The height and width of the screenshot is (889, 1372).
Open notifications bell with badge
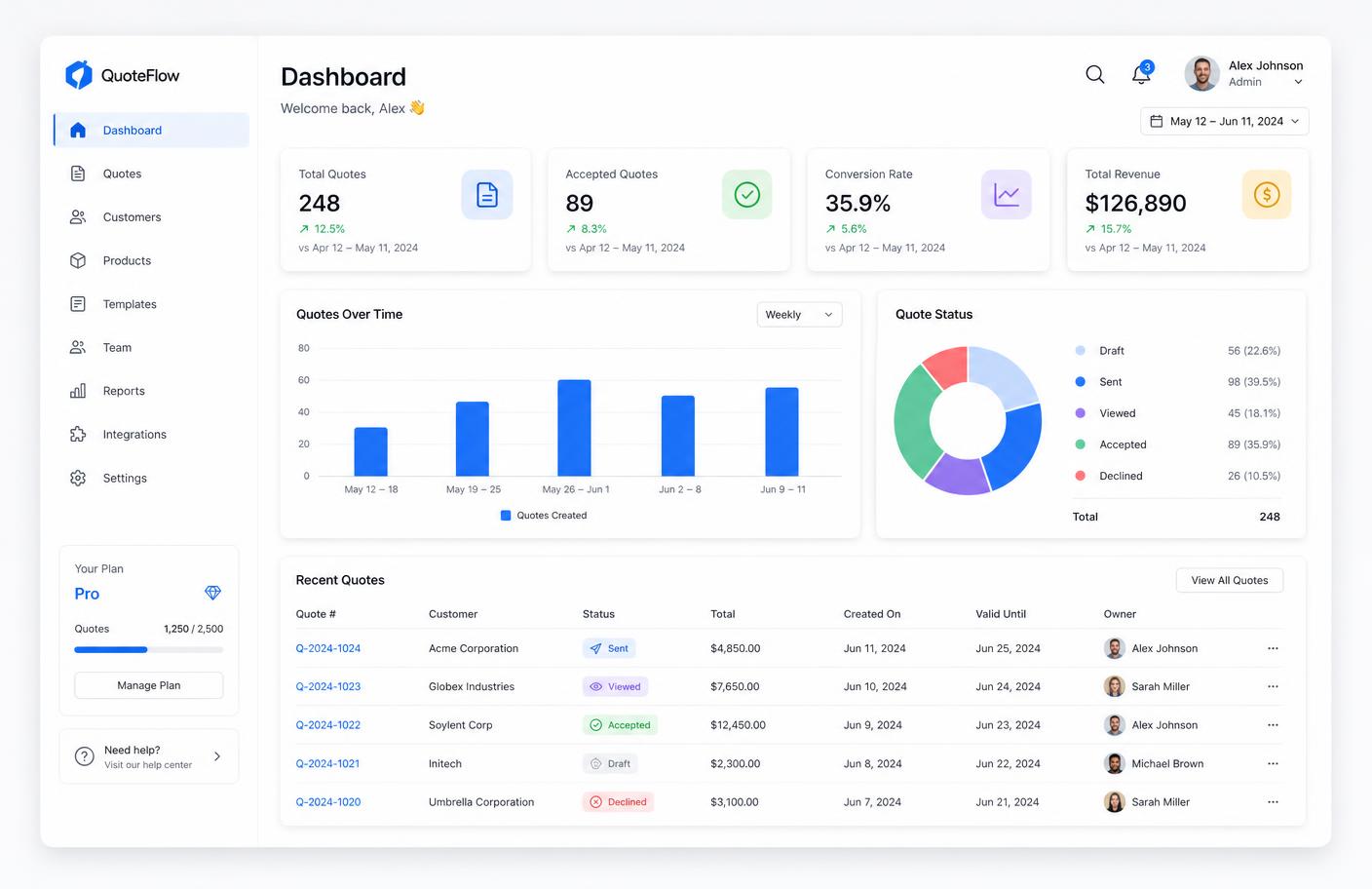(x=1142, y=73)
